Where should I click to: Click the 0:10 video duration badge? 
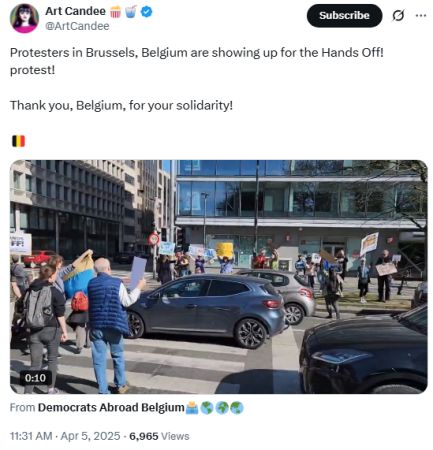[35, 378]
